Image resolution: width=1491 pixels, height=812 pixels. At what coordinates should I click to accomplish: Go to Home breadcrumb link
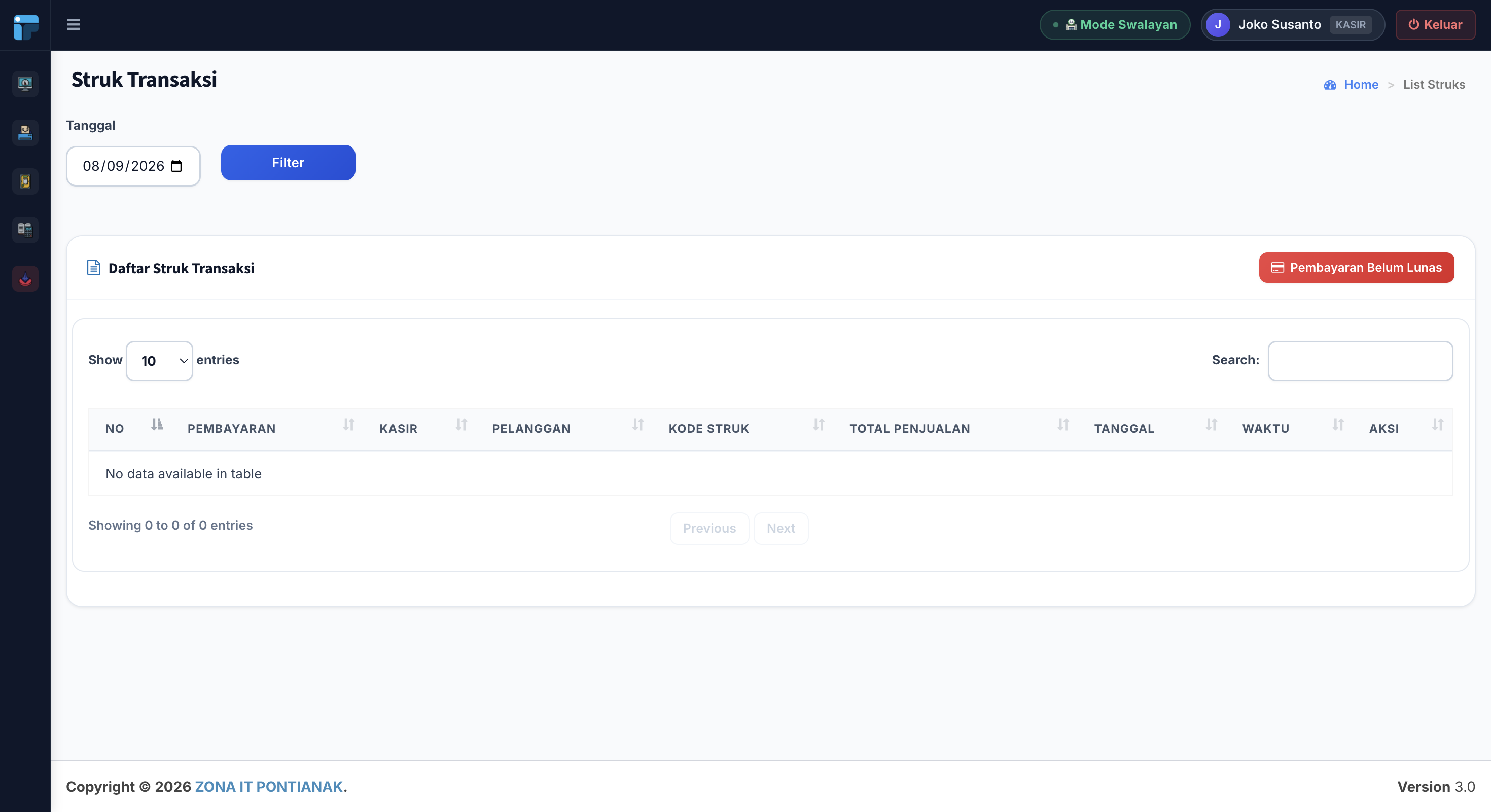(x=1361, y=85)
